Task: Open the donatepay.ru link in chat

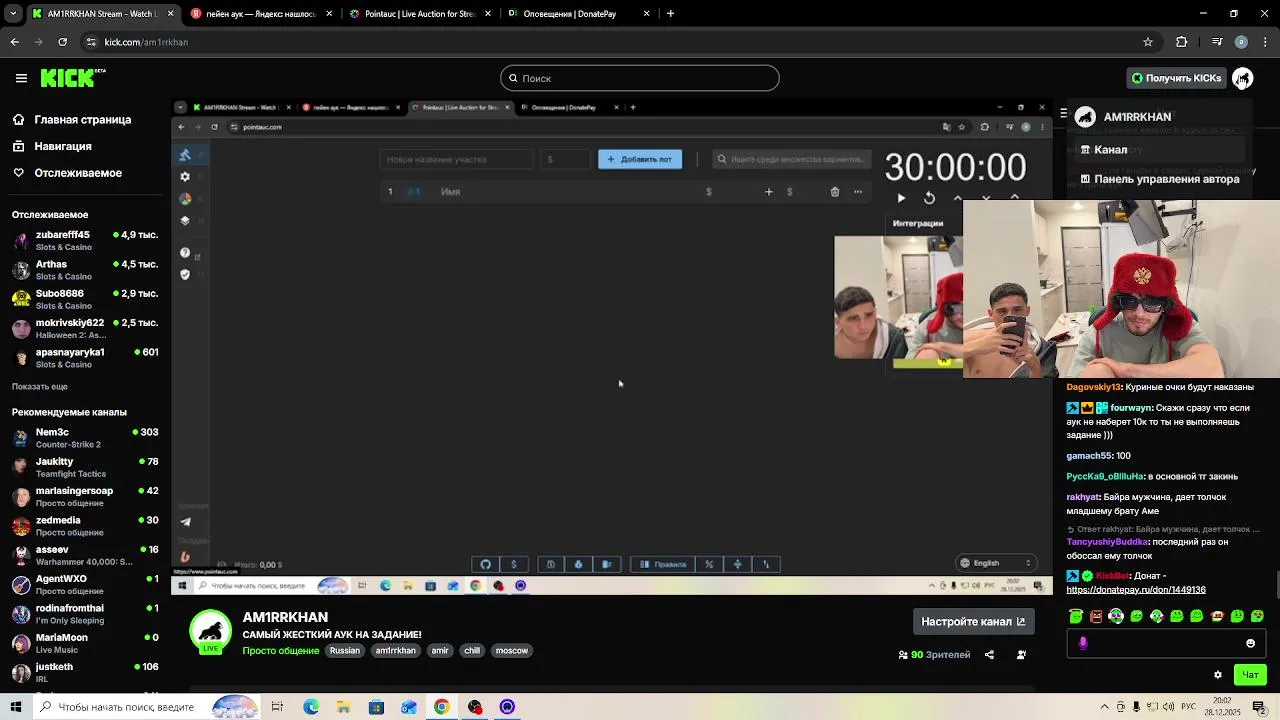Action: tap(1136, 590)
